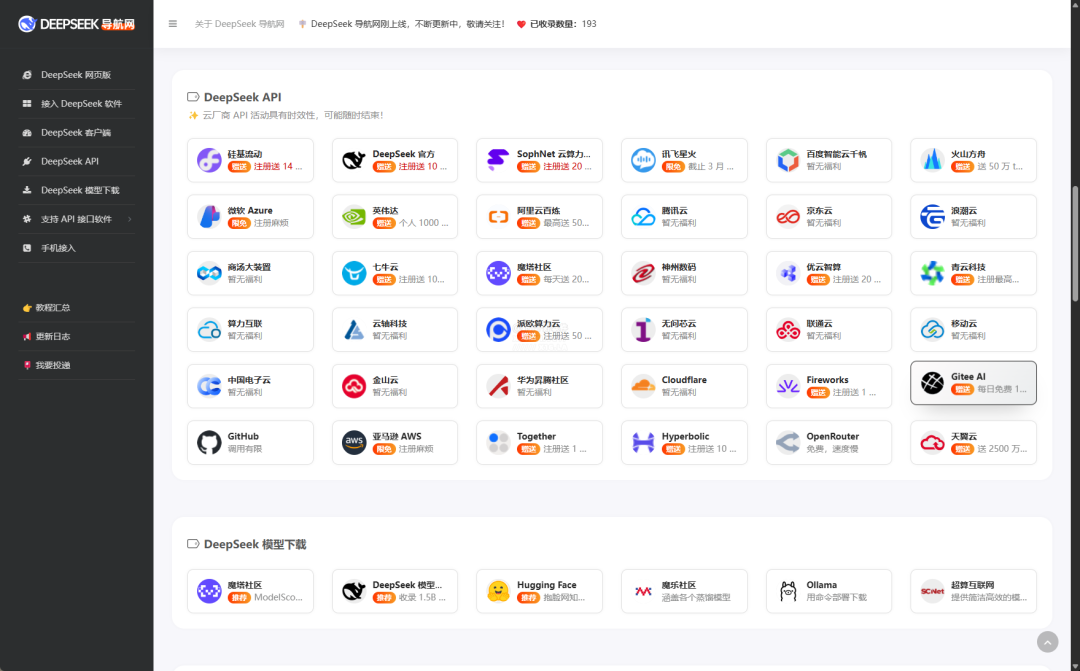Click the Cloudflare orange cloud icon
Image resolution: width=1080 pixels, height=671 pixels.
643,386
